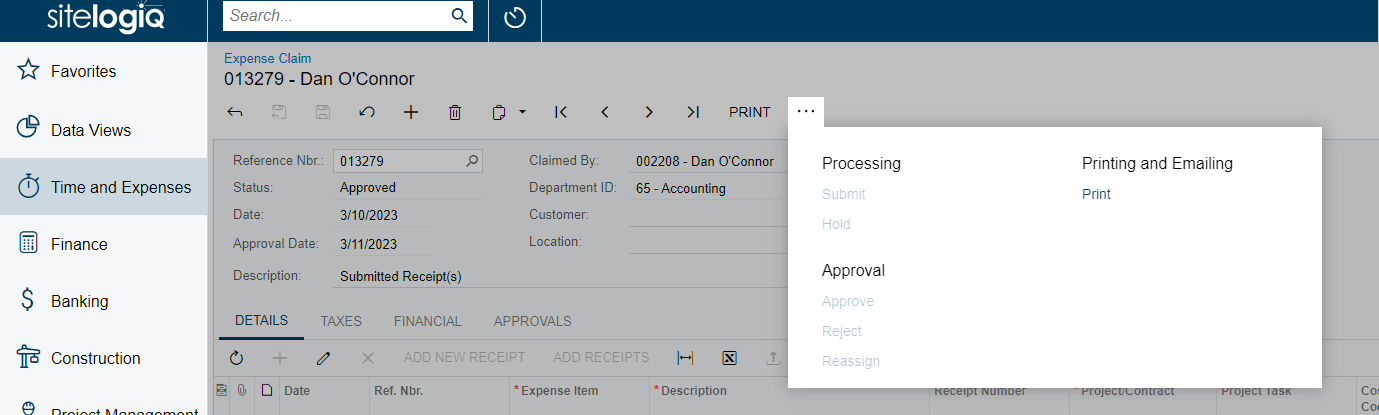Click the Finance calculator icon
The image size is (1379, 415).
(29, 243)
